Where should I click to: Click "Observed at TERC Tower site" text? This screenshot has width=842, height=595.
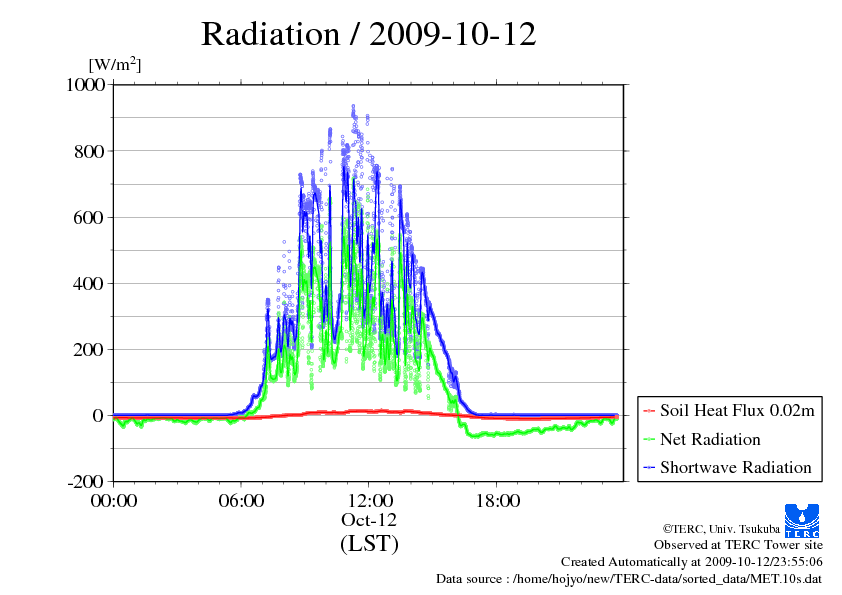tap(738, 545)
